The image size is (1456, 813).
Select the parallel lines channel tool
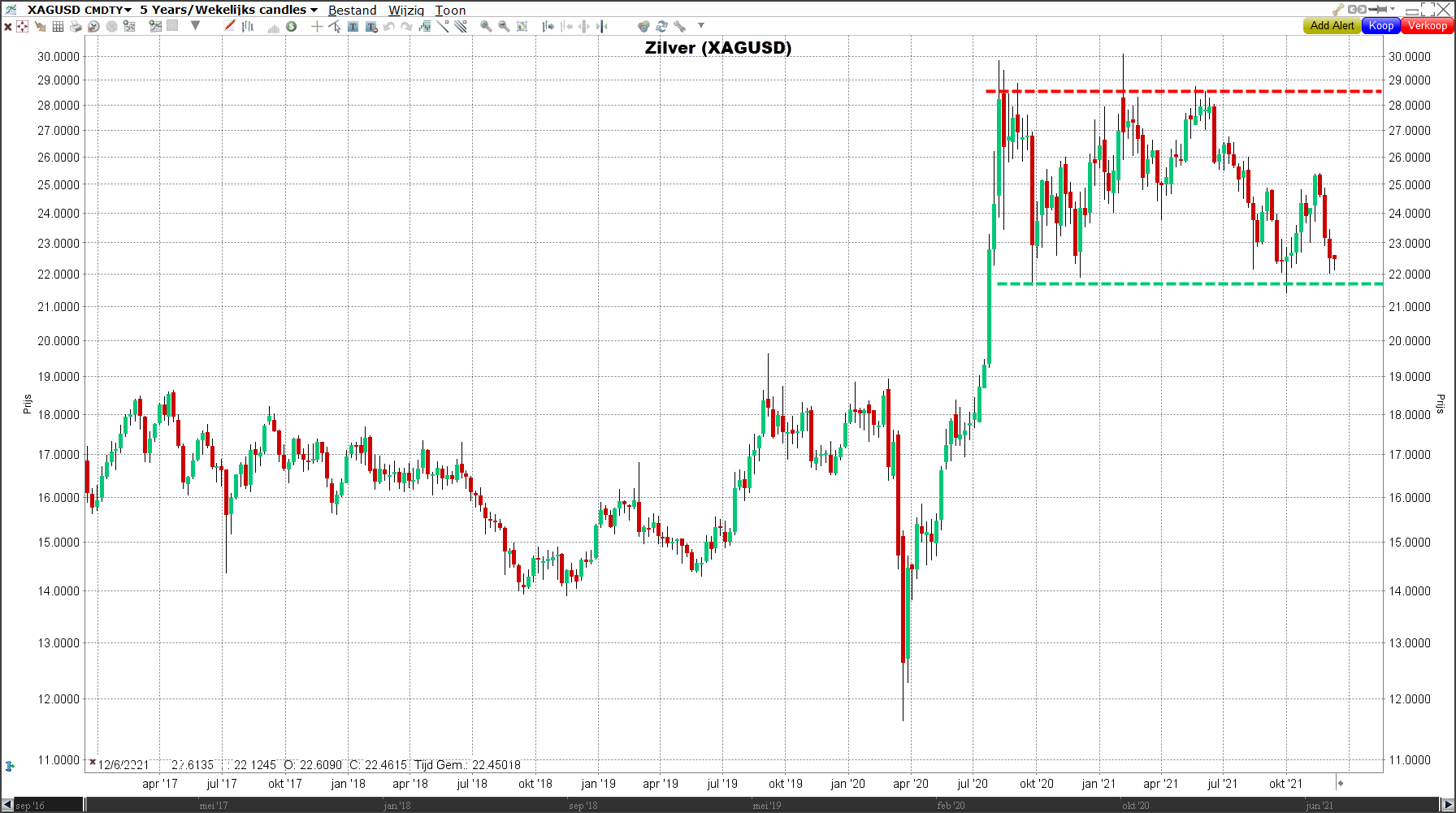(461, 26)
